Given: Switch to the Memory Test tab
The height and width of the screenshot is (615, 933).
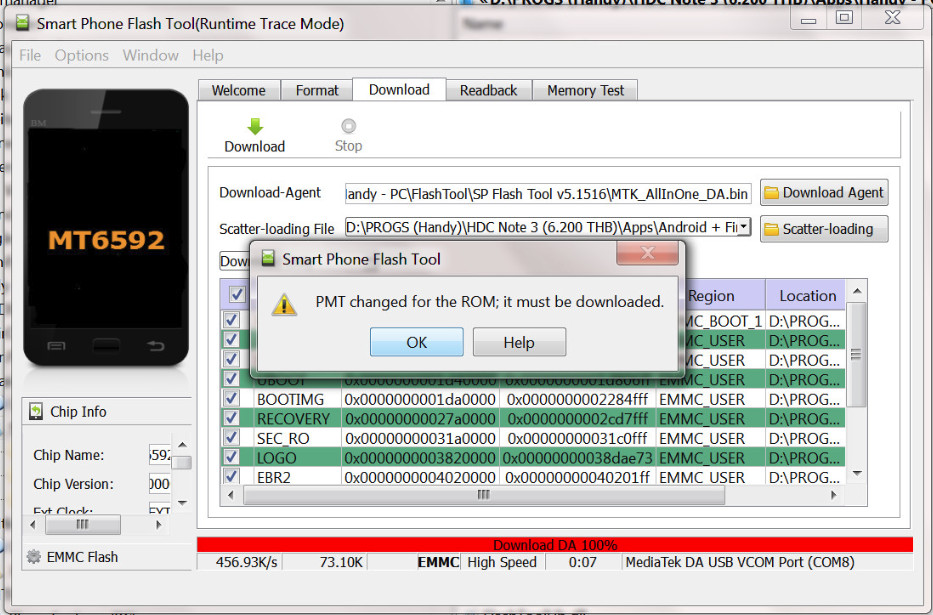Looking at the screenshot, I should point(585,90).
